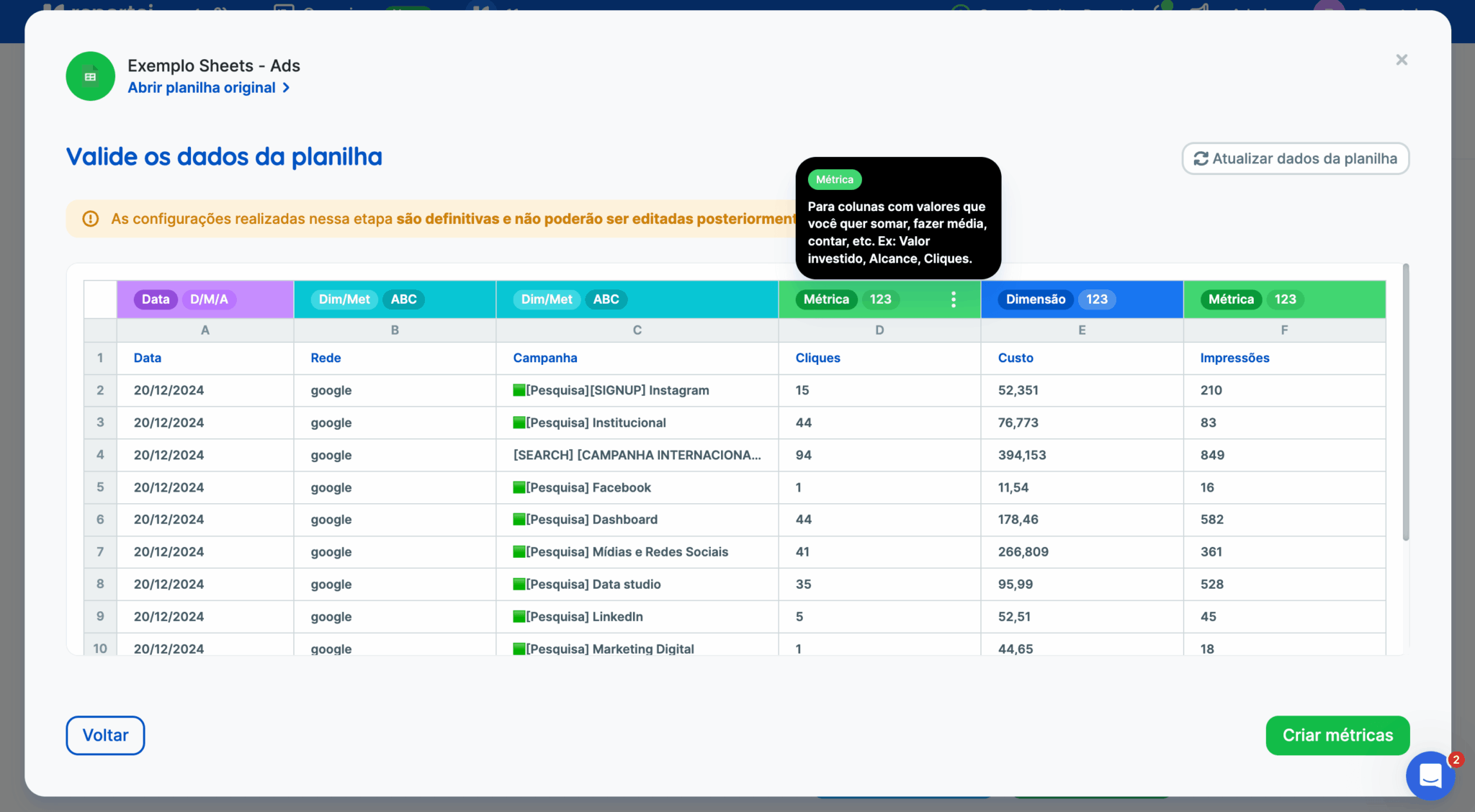The width and height of the screenshot is (1475, 812).
Task: Open the three-dots menu on column D
Action: [953, 299]
